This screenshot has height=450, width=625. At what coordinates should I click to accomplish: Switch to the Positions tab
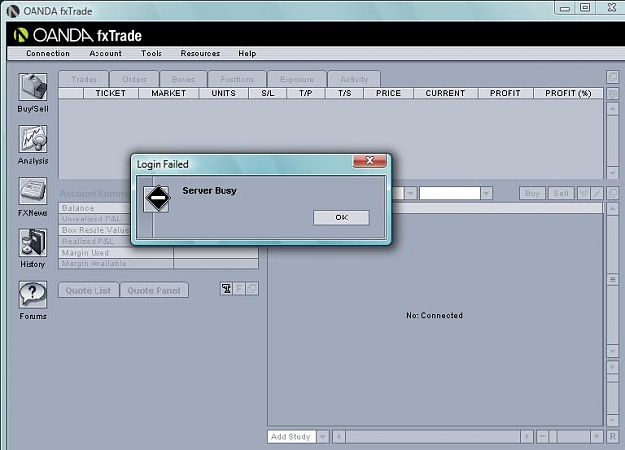point(237,79)
